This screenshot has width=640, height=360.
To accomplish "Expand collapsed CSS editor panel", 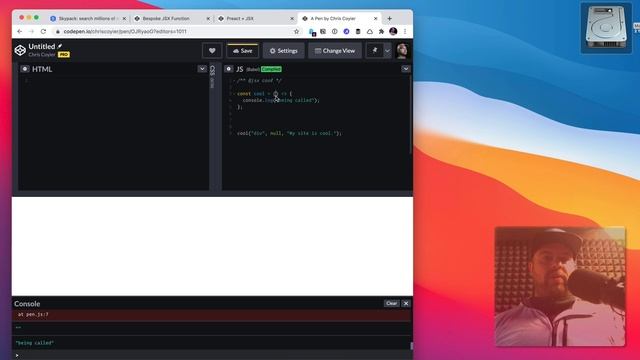I will click(212, 77).
